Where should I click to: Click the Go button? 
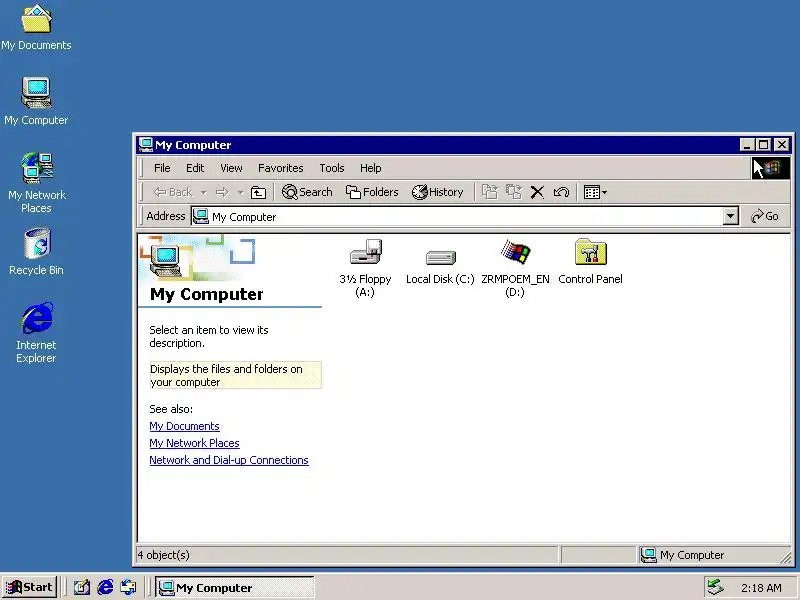click(764, 216)
